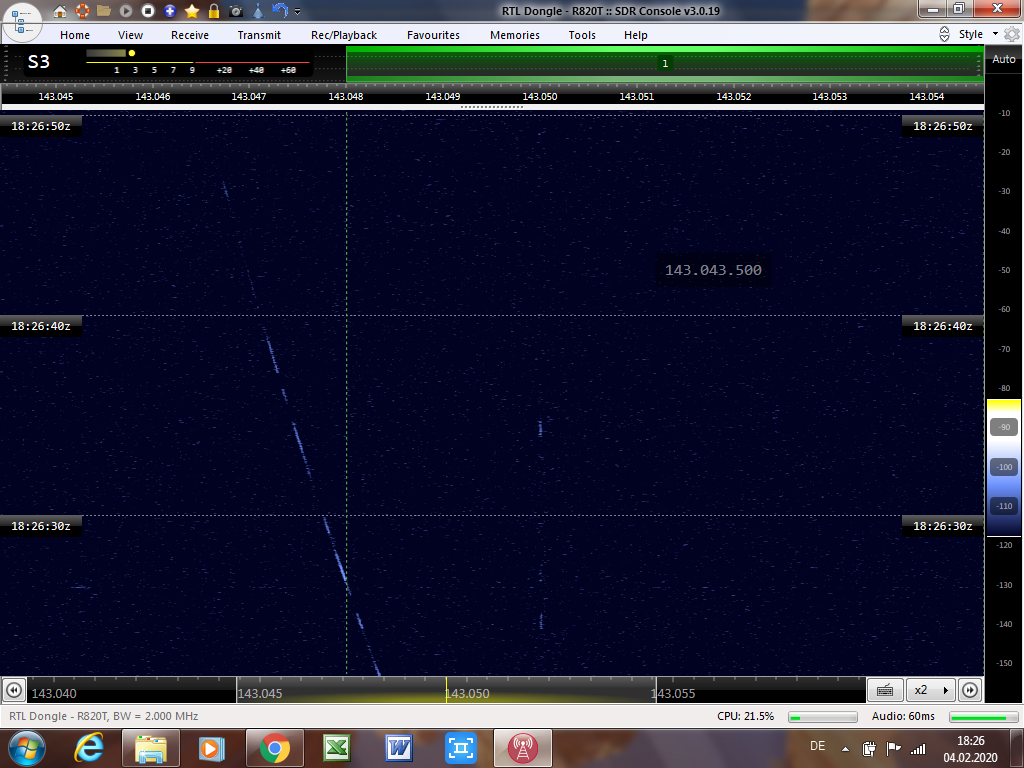
Task: Click the Auto level button
Action: coord(1004,59)
